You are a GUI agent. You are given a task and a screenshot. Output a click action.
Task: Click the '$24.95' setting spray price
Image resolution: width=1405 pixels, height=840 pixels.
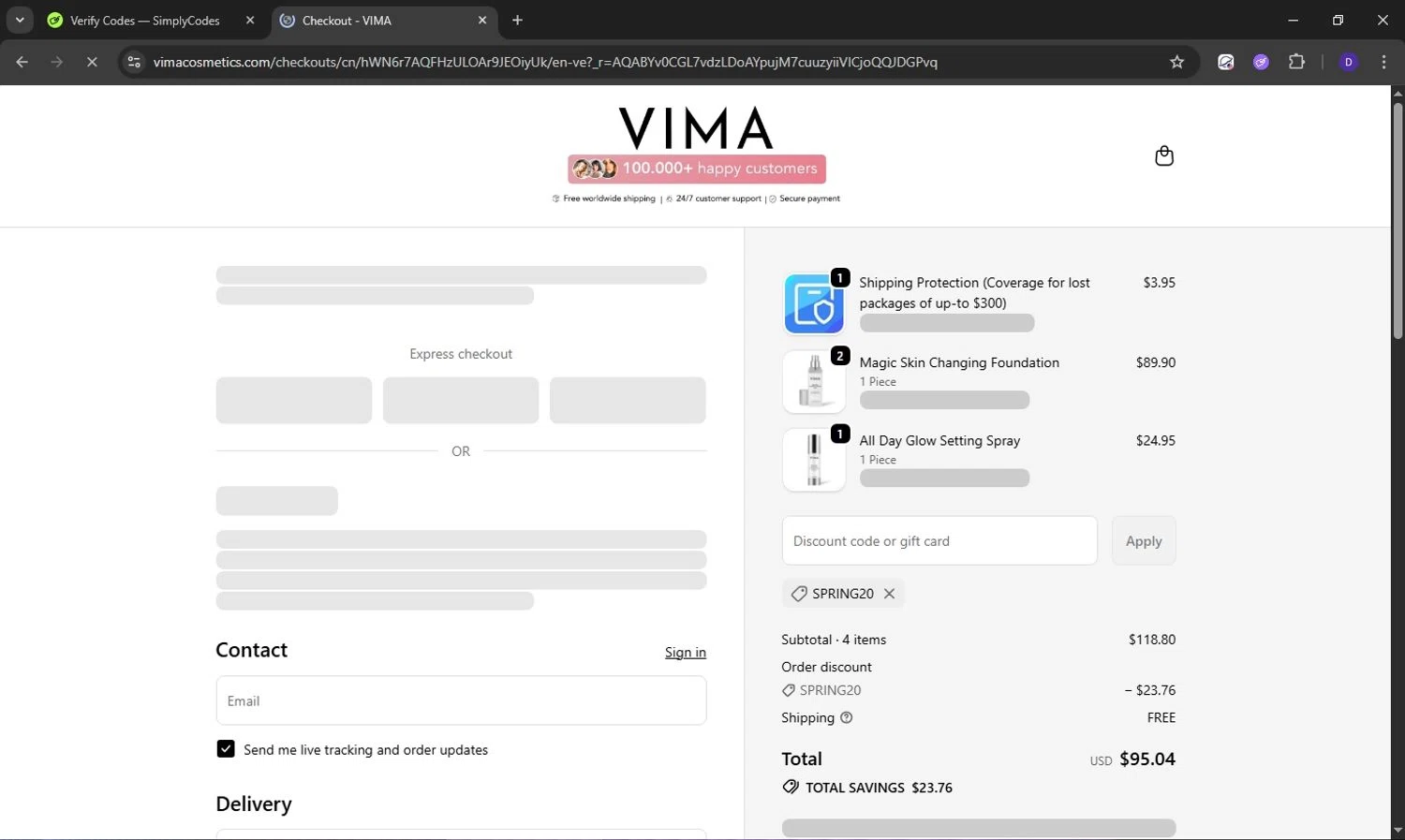1156,440
